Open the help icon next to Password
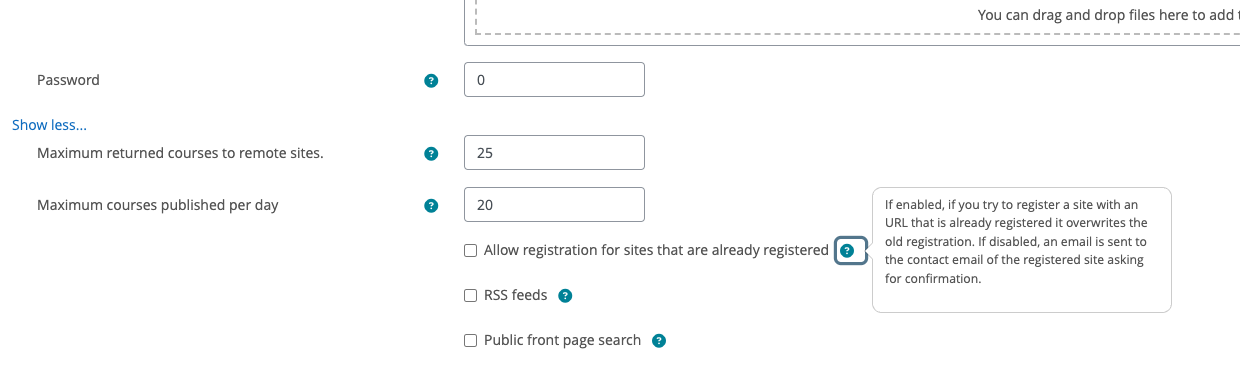1240x367 pixels. click(x=431, y=80)
